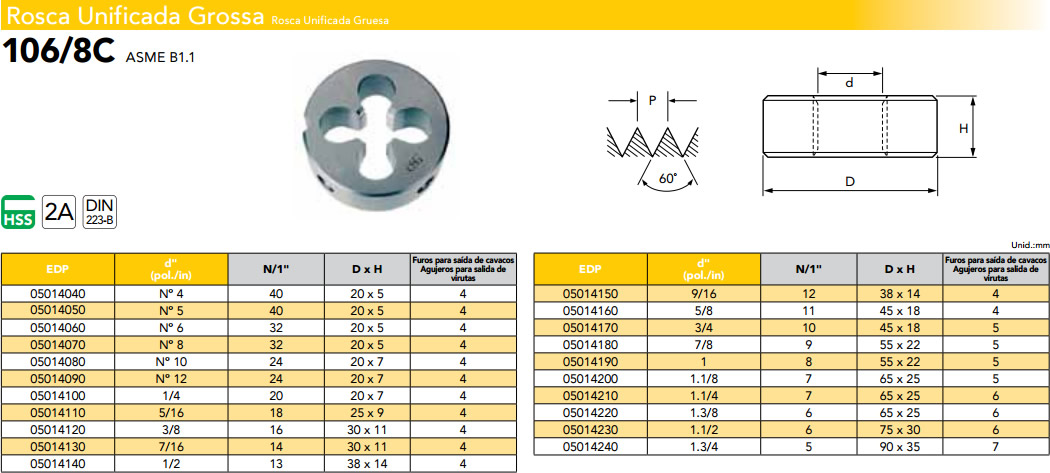This screenshot has width=1050, height=473.
Task: Click the D x H header in the left table
Action: [367, 270]
